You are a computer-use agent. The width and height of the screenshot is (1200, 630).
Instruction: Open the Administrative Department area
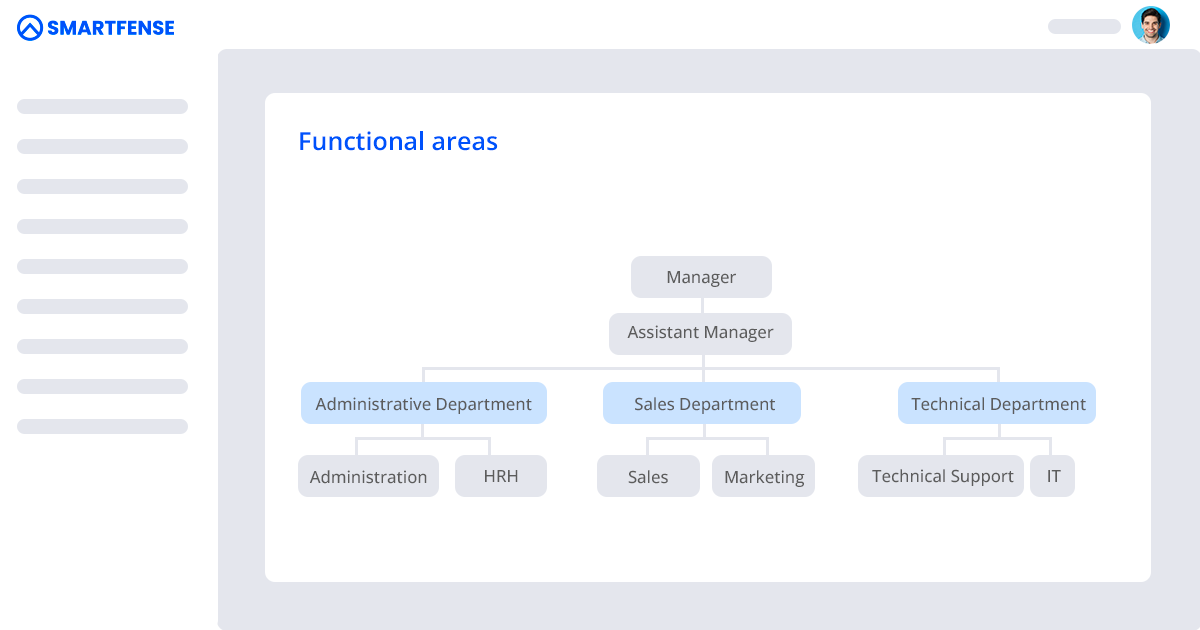click(424, 403)
